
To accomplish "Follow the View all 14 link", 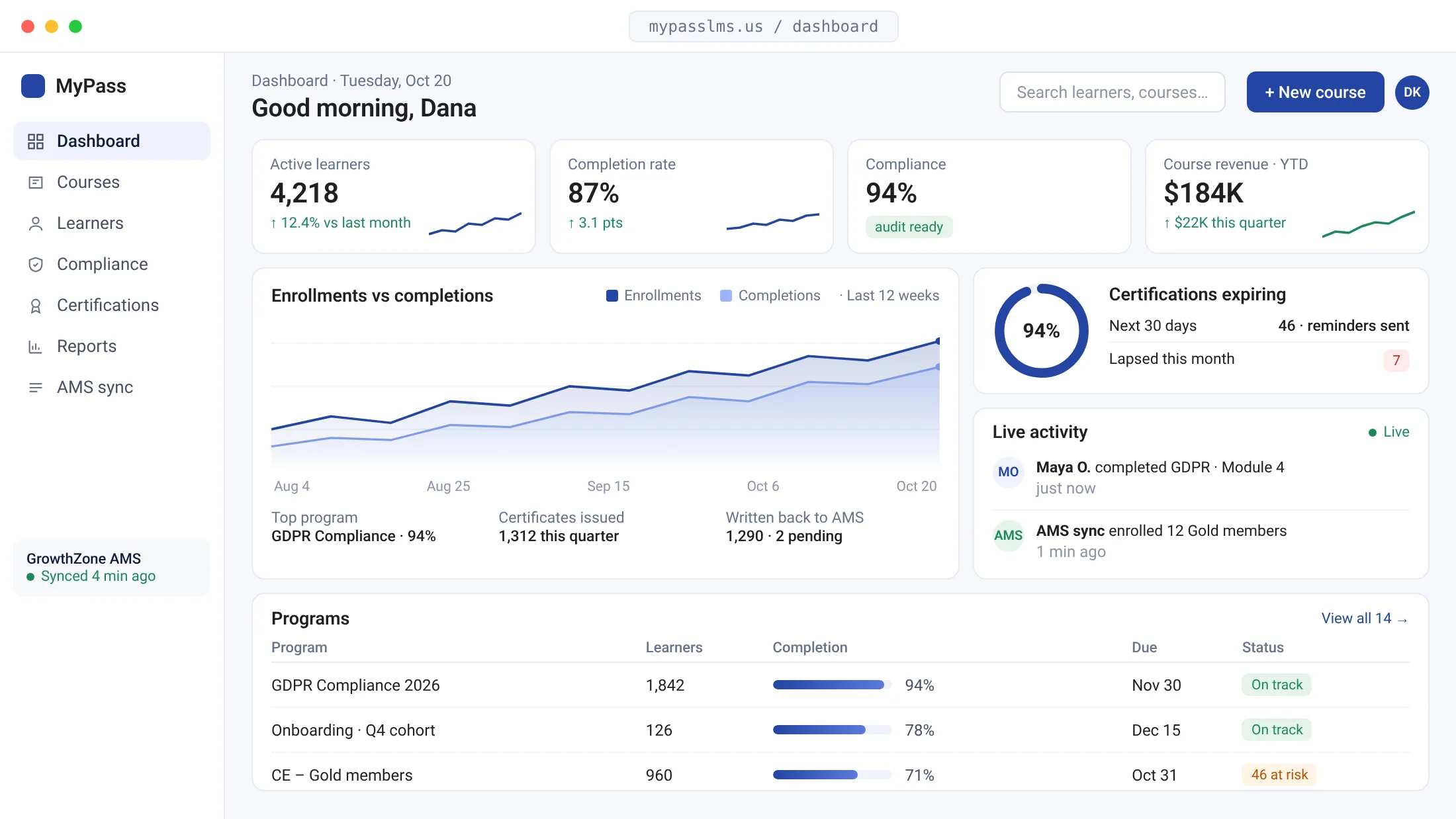I will click(x=1365, y=619).
